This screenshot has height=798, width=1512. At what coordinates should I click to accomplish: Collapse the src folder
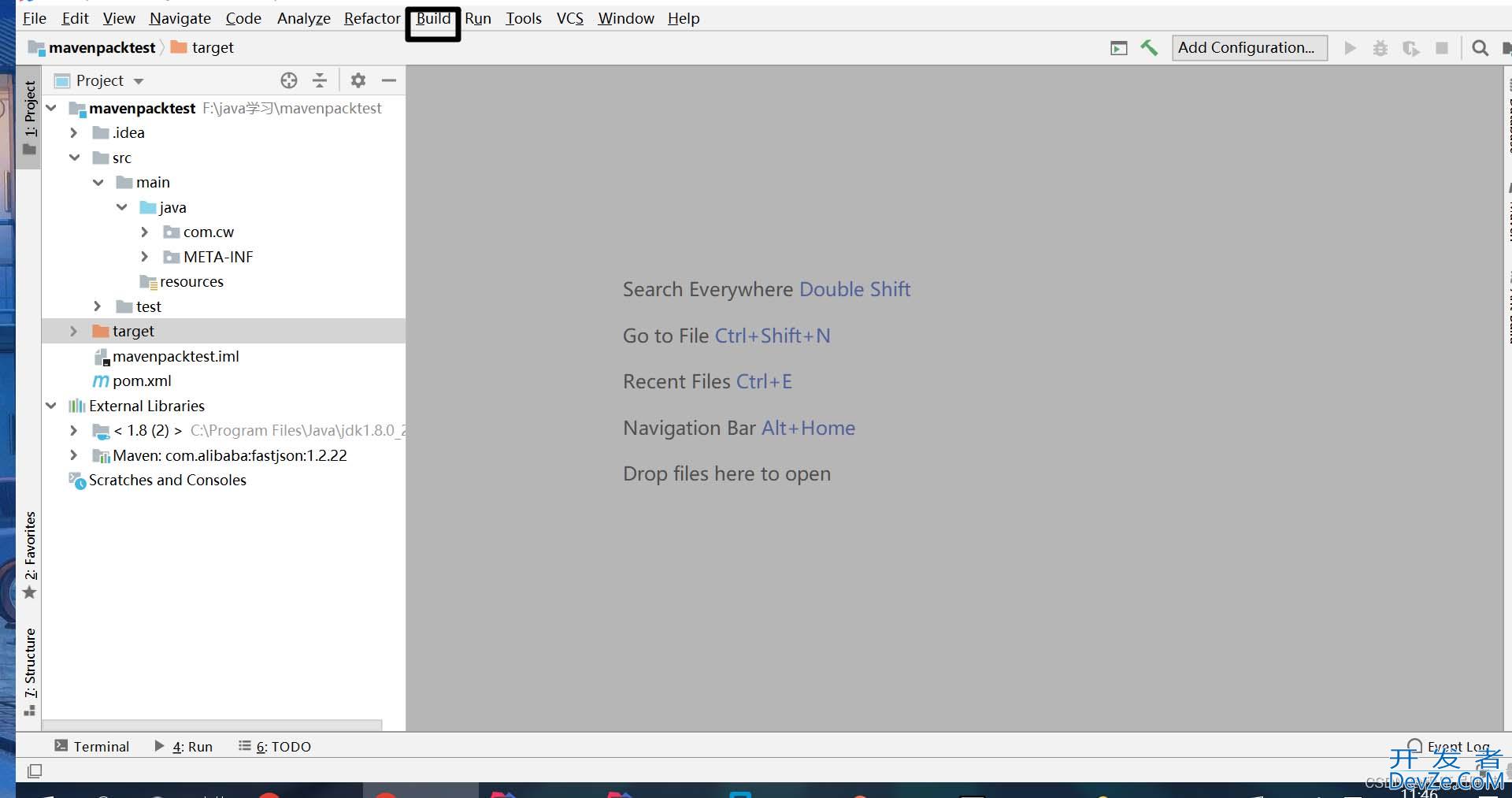[75, 158]
